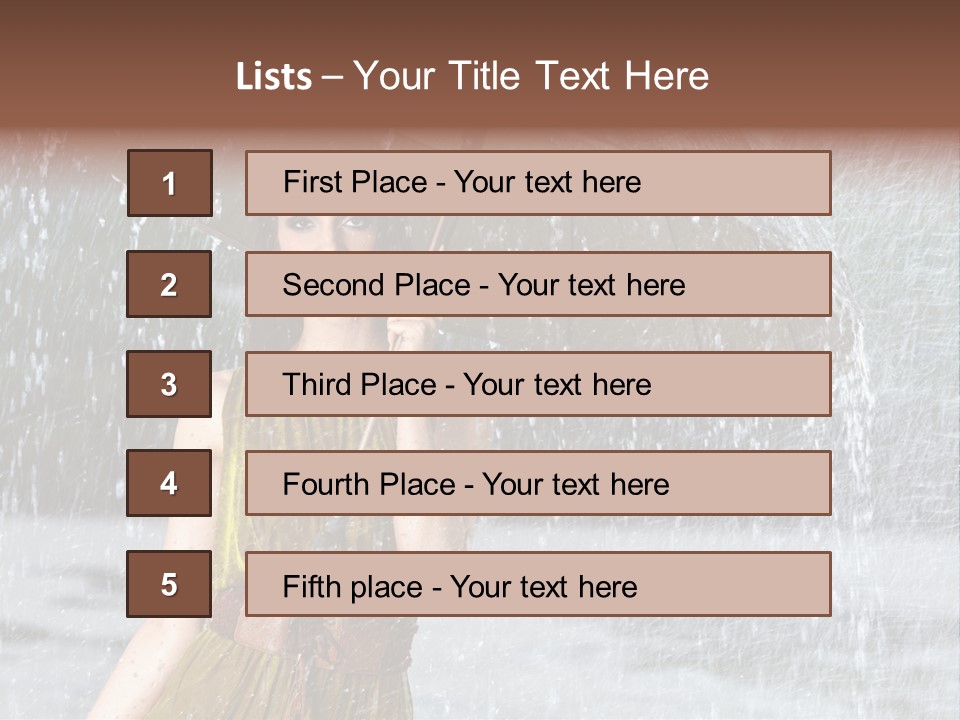Select the First Place text bar

click(x=538, y=183)
